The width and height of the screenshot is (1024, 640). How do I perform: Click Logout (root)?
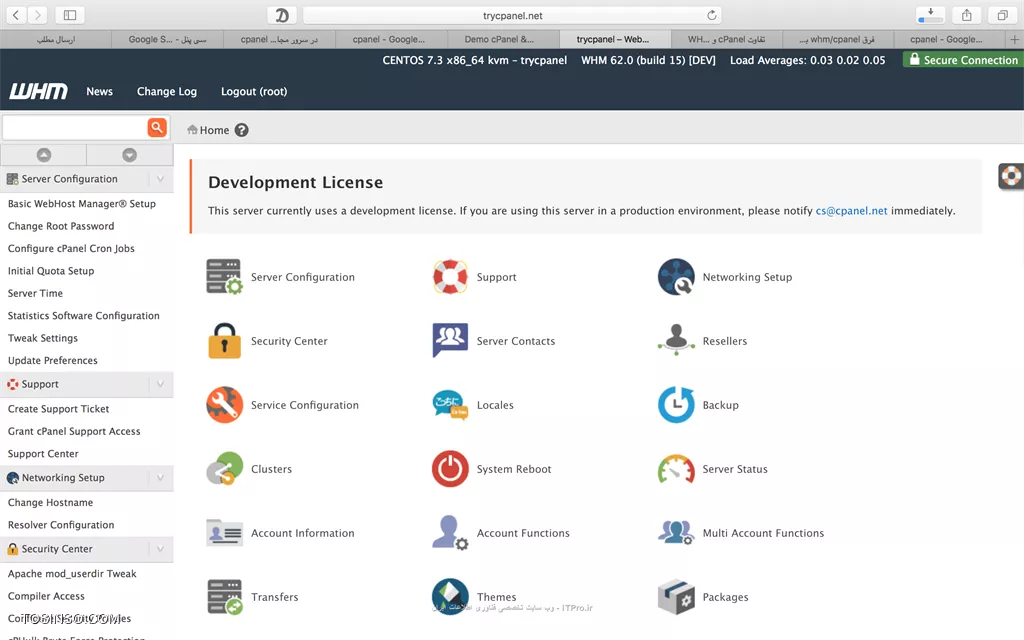254,91
